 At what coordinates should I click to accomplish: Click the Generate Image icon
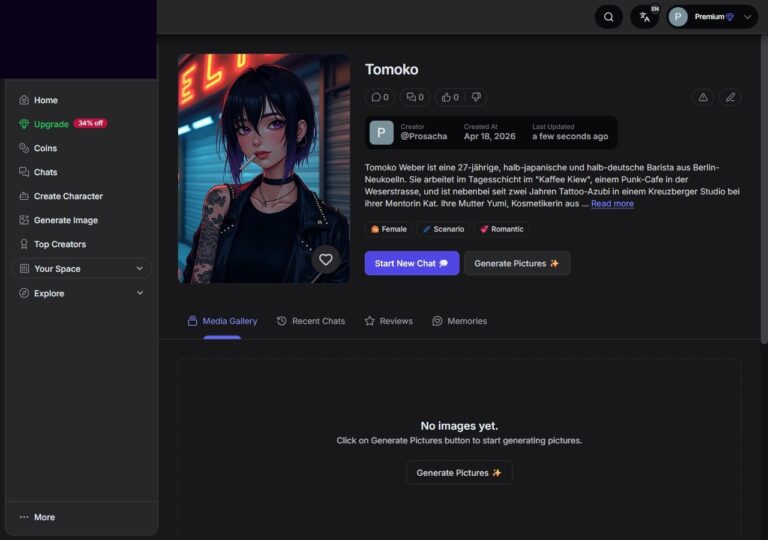[24, 220]
